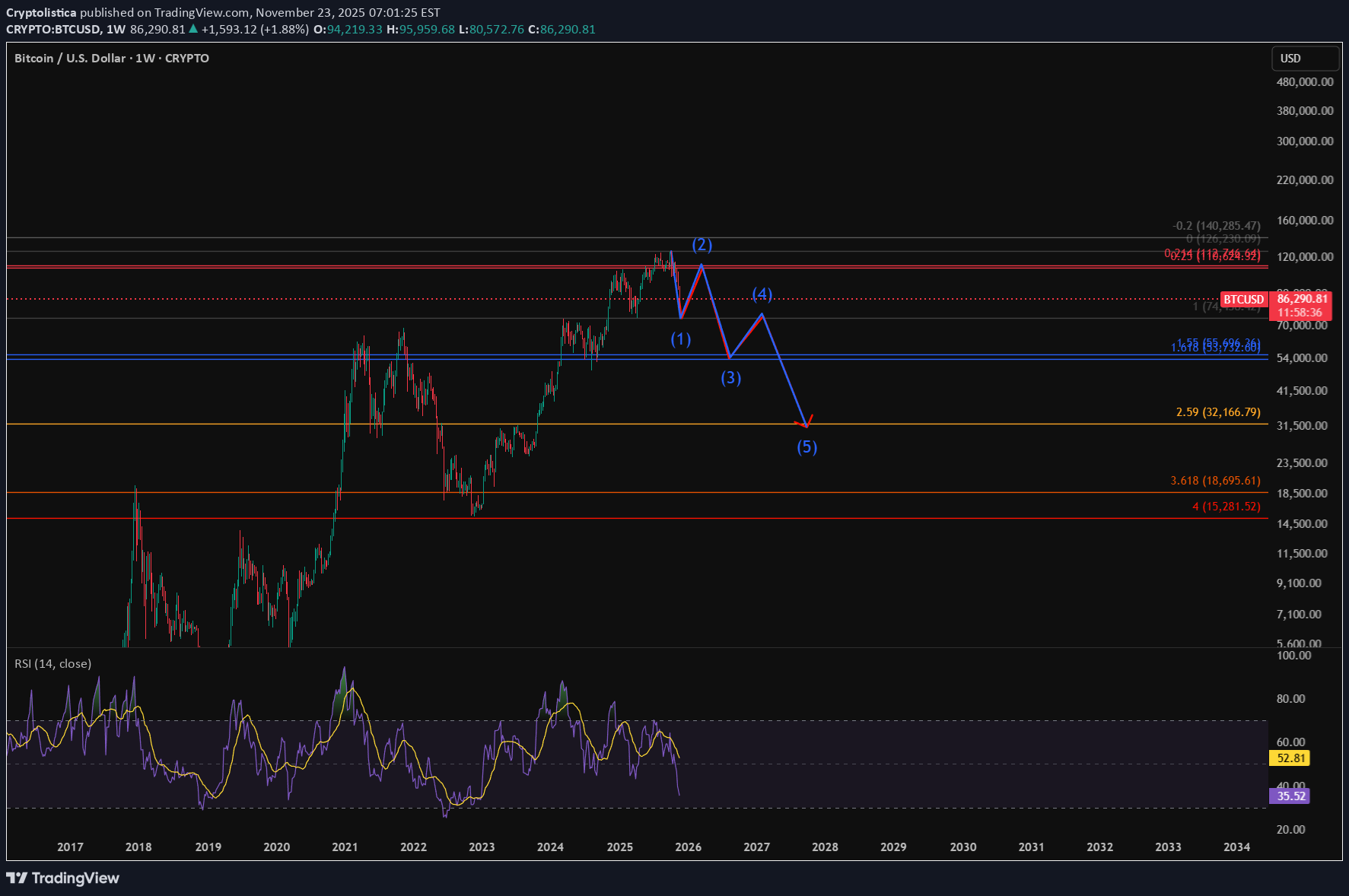Open the RSI (14, close) indicator legend
Image resolution: width=1349 pixels, height=896 pixels.
click(x=53, y=664)
